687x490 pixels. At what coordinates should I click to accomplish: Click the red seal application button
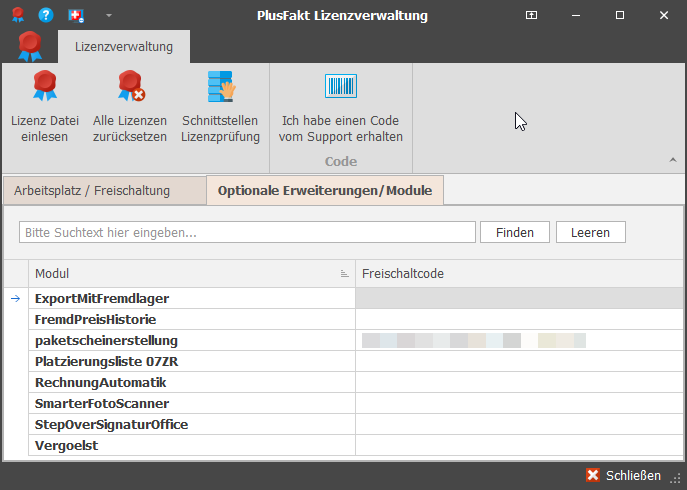(30, 46)
